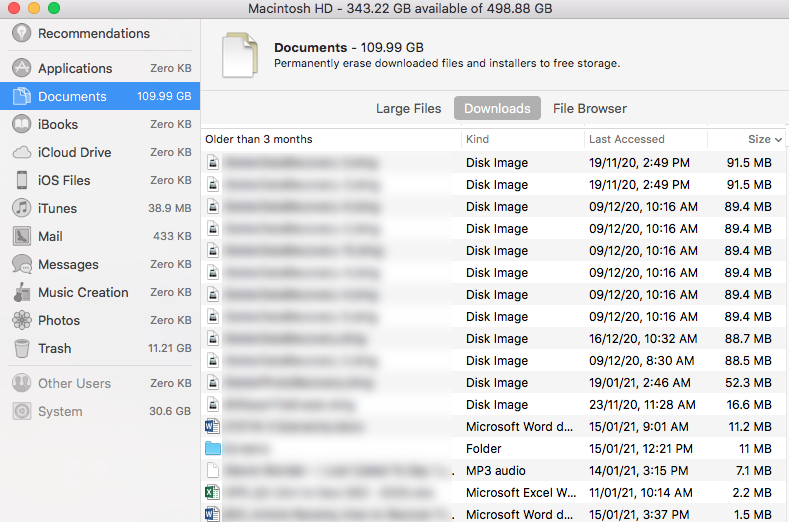The width and height of the screenshot is (789, 522).
Task: Select disk image icon in the 16.6 MB row
Action: coord(213,405)
